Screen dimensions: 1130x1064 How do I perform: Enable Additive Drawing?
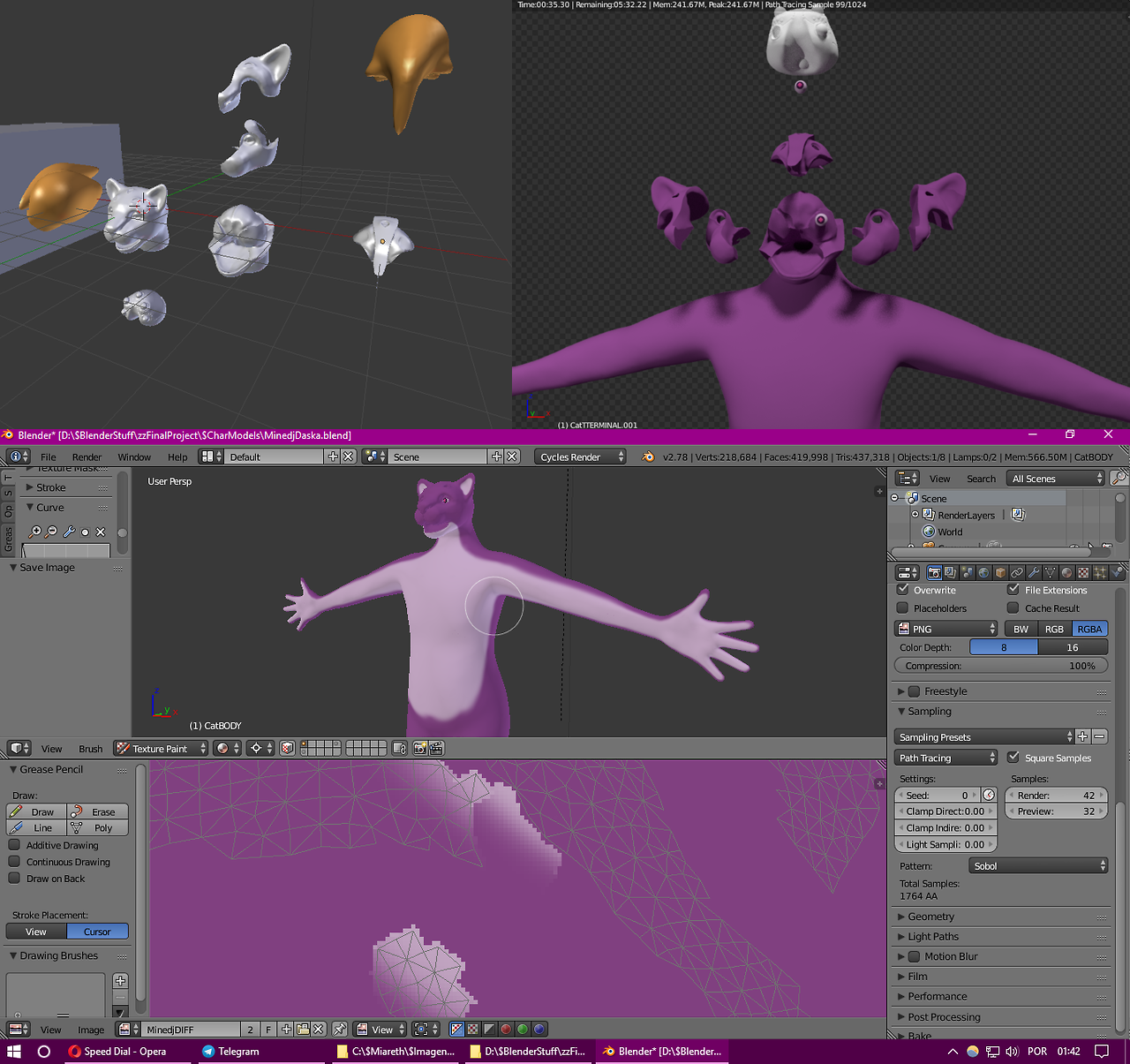pos(14,845)
